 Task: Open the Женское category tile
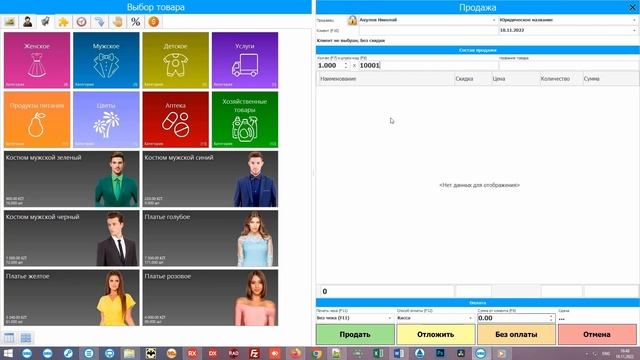pyautogui.click(x=37, y=60)
